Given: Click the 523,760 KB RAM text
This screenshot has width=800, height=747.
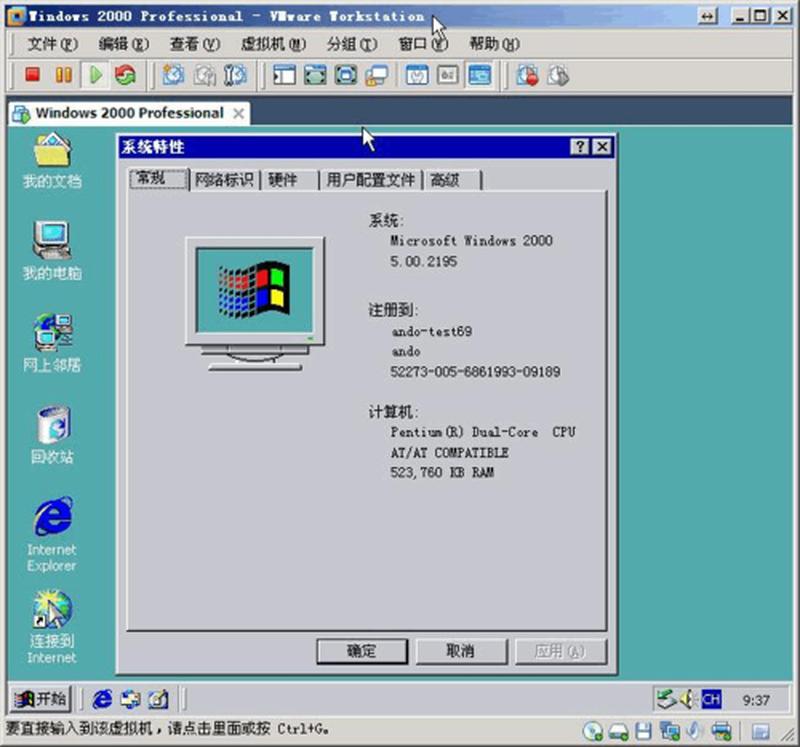Looking at the screenshot, I should point(442,472).
